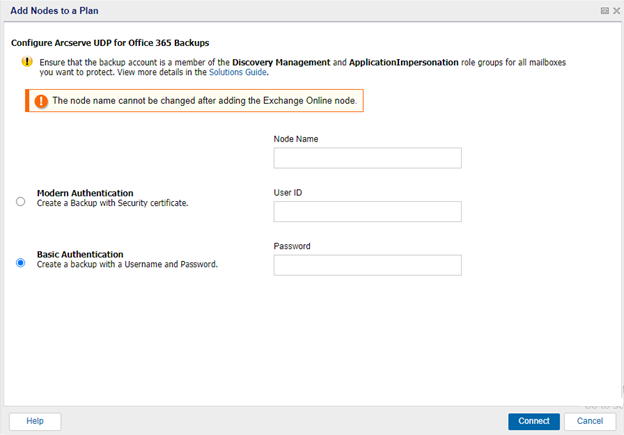Click the Connect button
The width and height of the screenshot is (624, 435).
click(x=534, y=421)
